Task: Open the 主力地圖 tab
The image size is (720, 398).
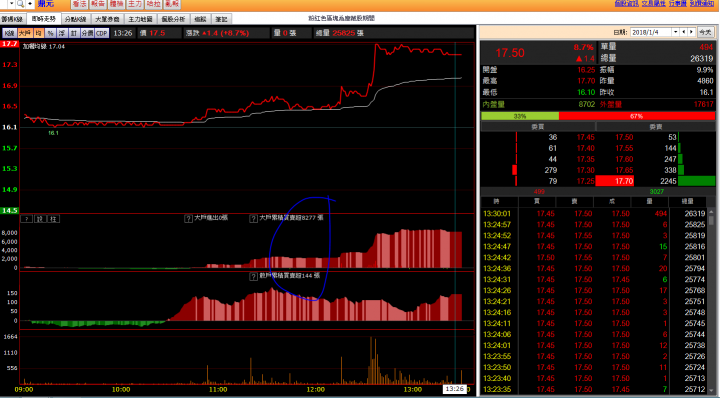Action: point(140,19)
